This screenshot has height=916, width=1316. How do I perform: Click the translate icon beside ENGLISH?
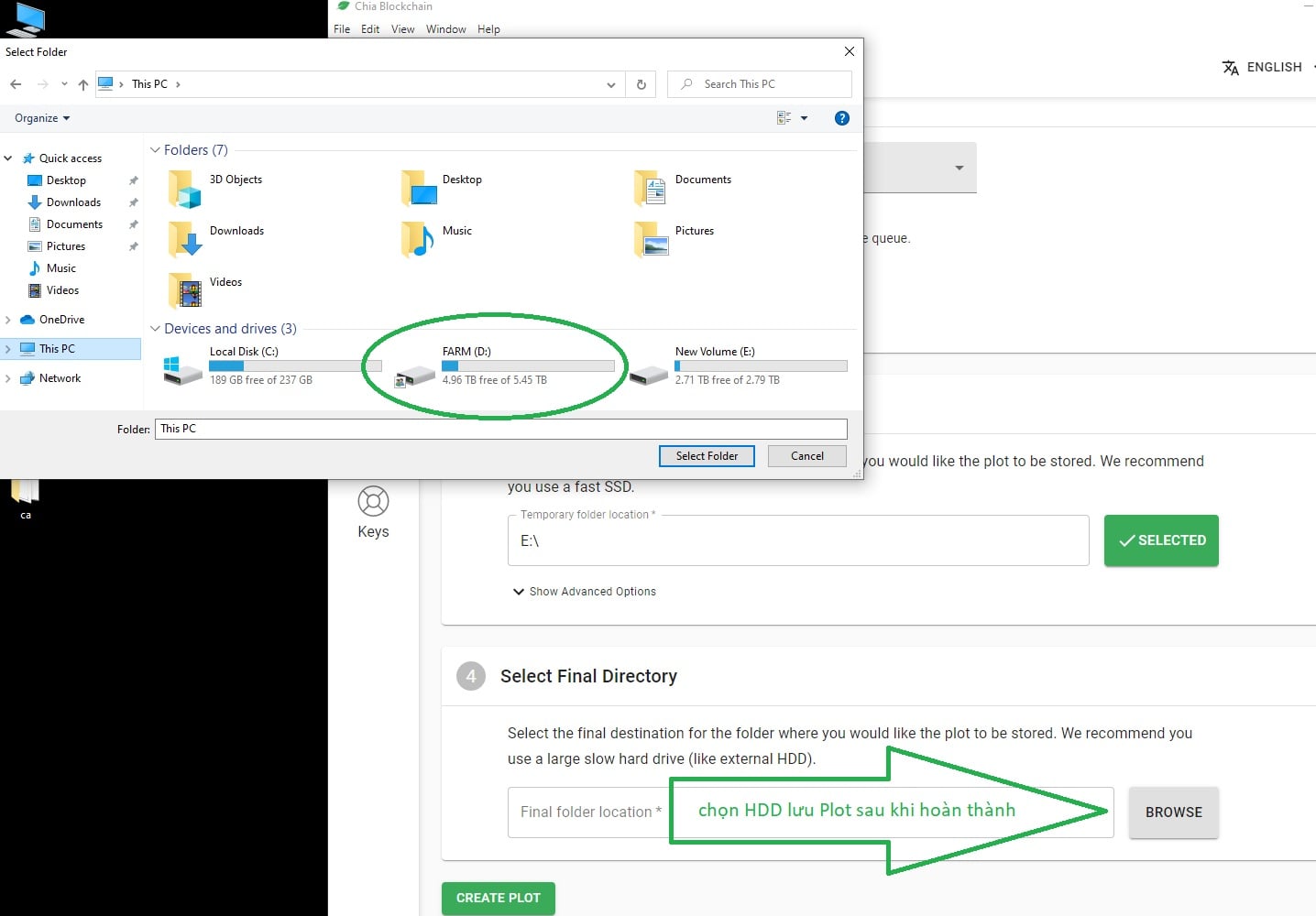click(1231, 68)
